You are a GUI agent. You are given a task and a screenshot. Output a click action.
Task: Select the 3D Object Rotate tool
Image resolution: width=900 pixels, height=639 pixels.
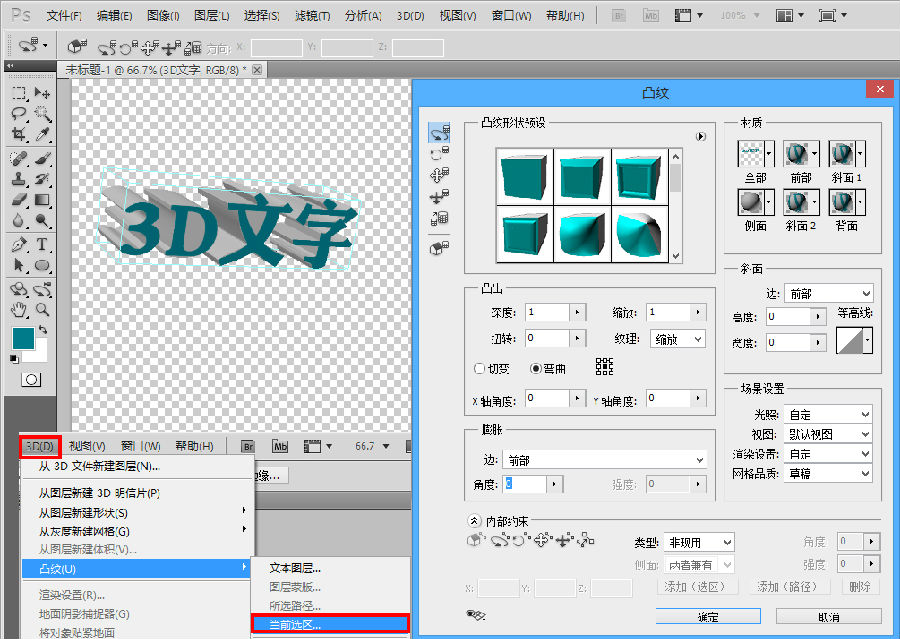[19, 289]
